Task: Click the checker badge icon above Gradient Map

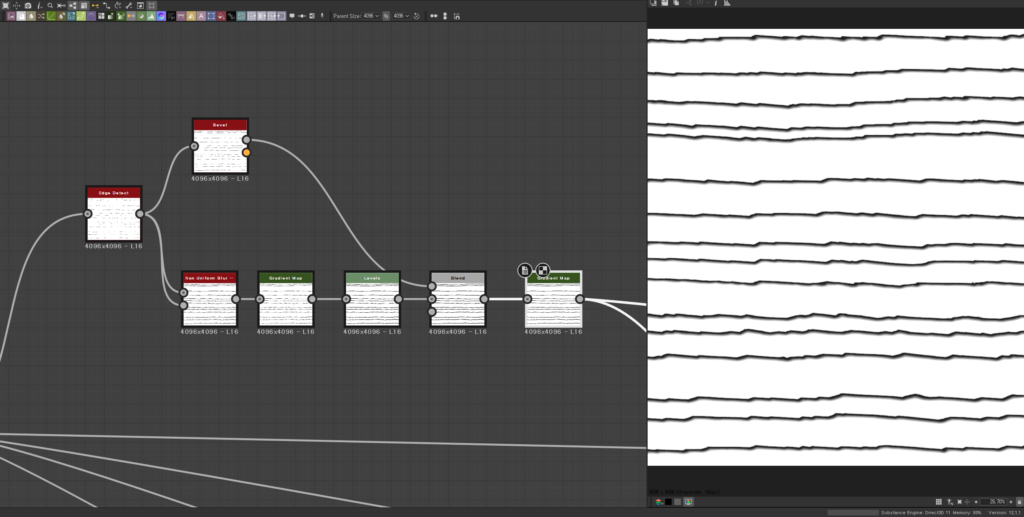Action: coord(542,270)
